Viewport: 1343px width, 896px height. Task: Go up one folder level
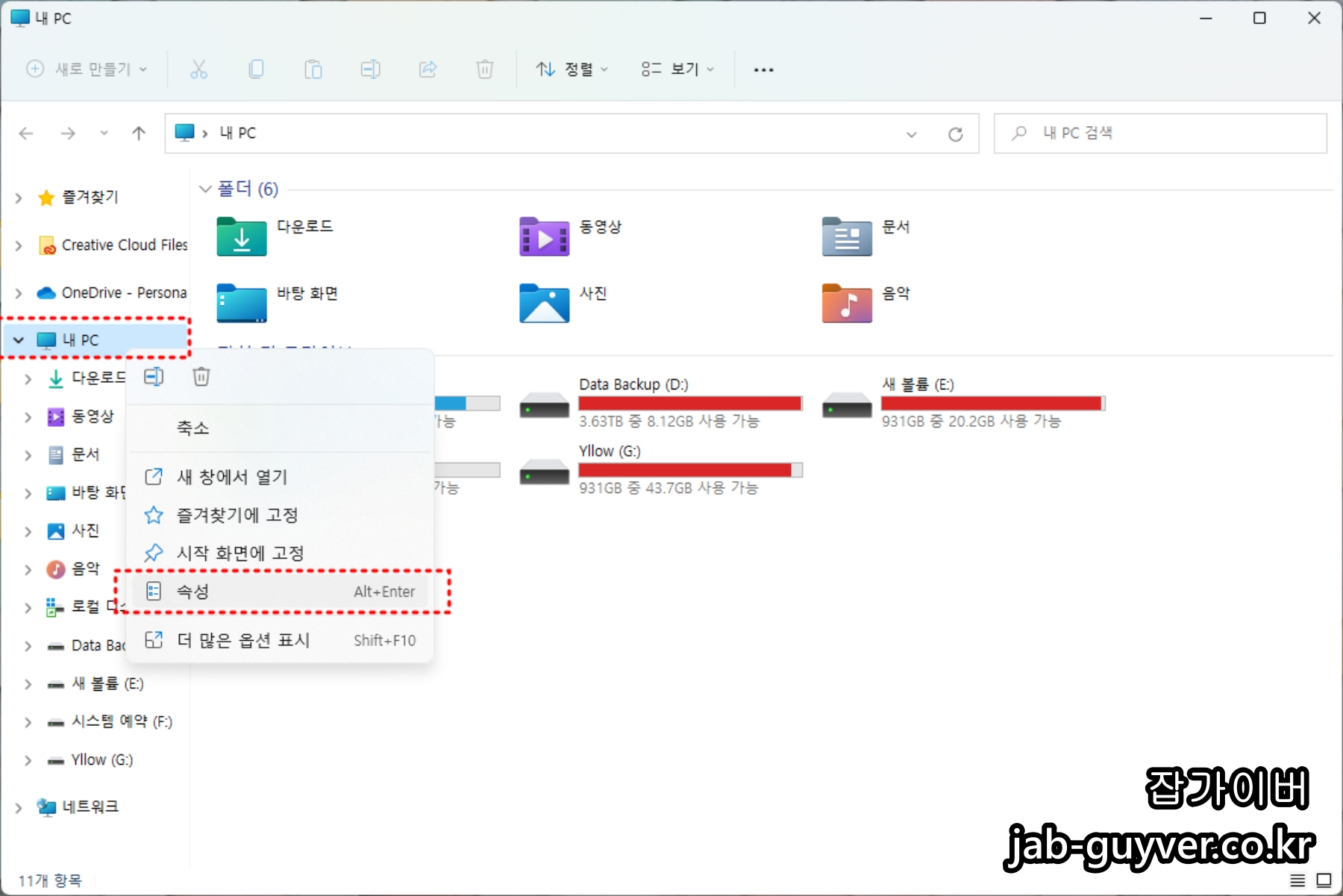point(139,134)
